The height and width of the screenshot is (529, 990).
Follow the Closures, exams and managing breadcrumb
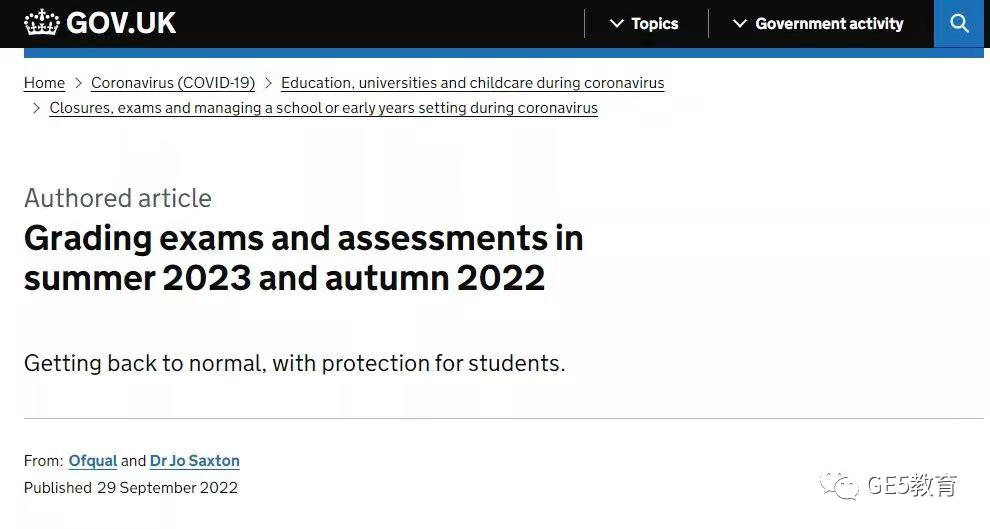tap(323, 108)
